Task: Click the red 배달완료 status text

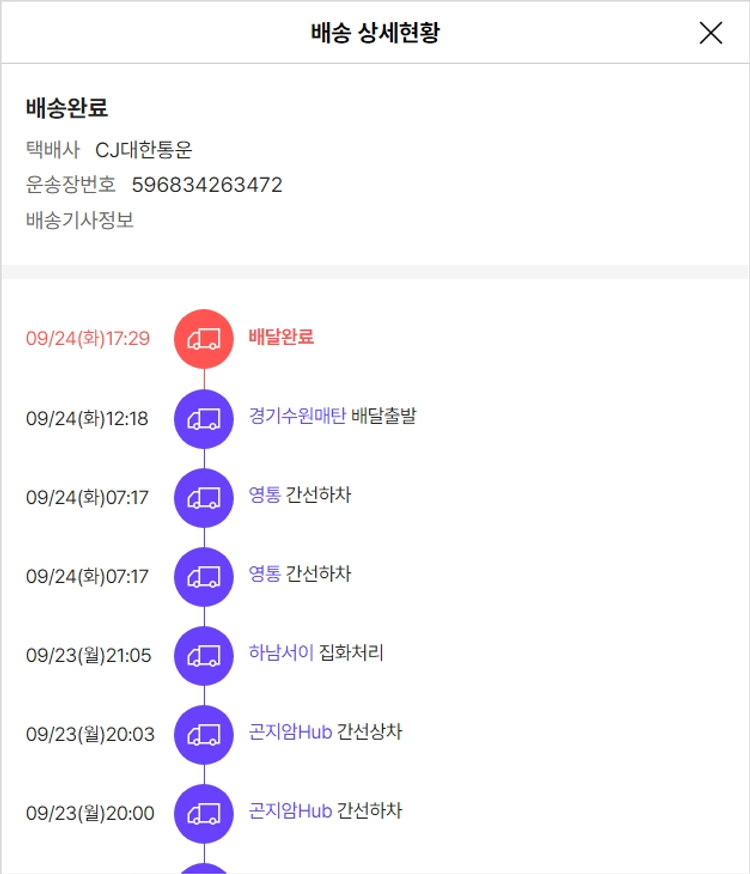Action: pos(281,337)
